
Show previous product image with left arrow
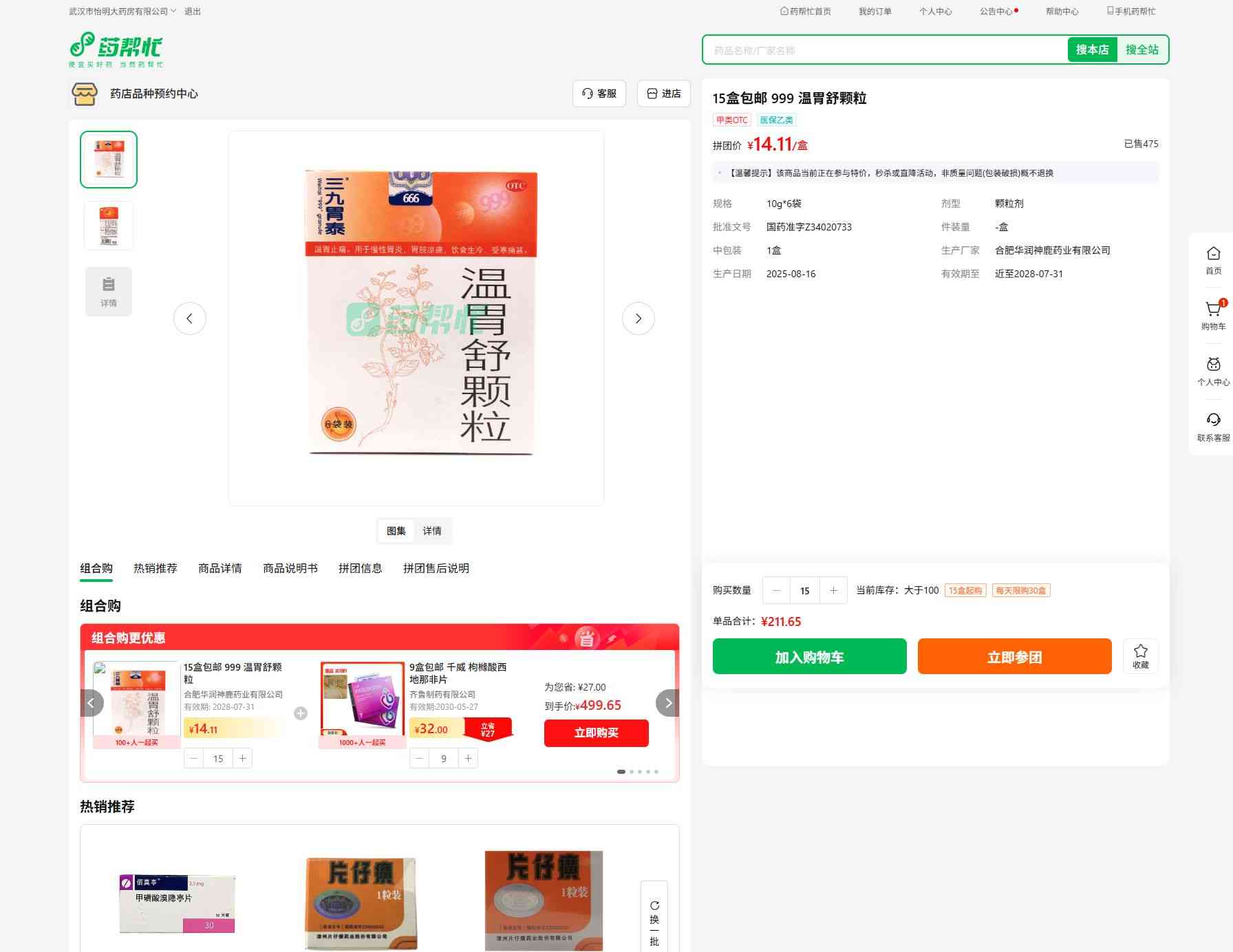[190, 318]
